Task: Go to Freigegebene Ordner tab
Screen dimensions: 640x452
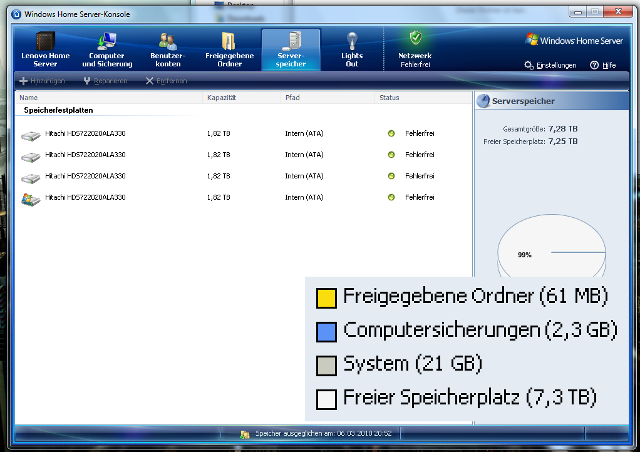Action: [x=229, y=49]
